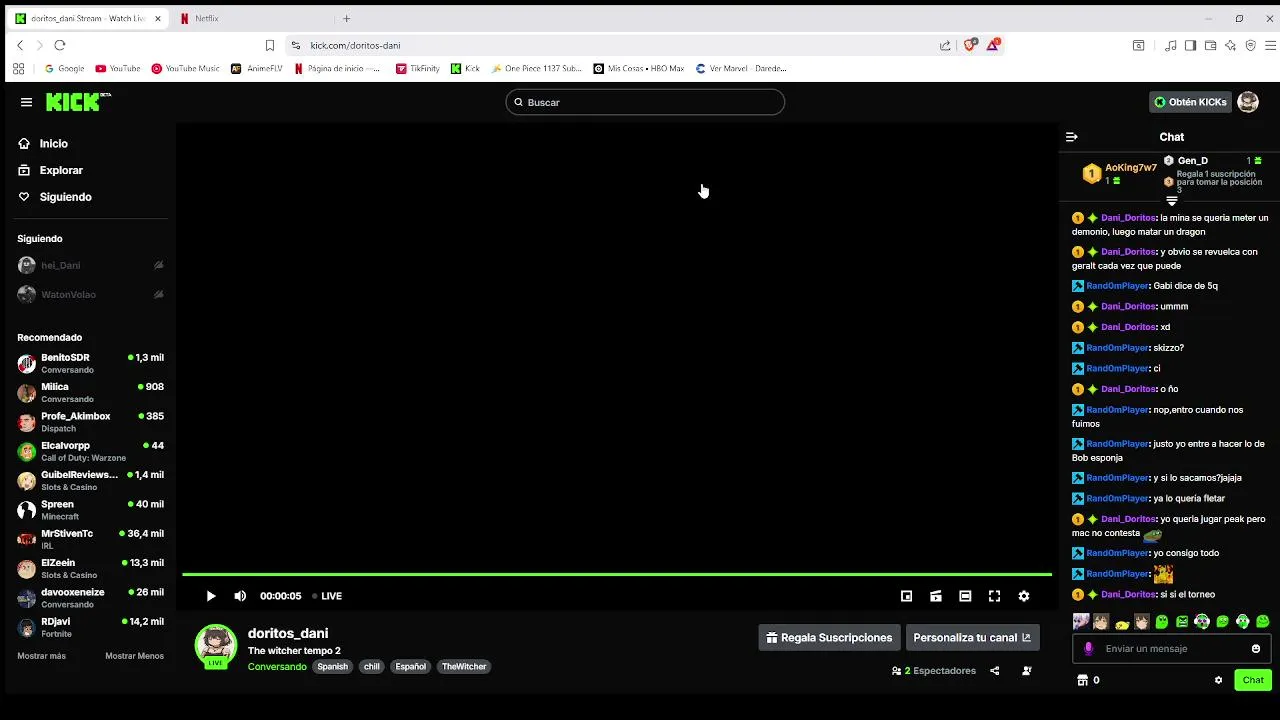Switch to the Netflix browser tab
The image size is (1280, 720).
tap(250, 18)
